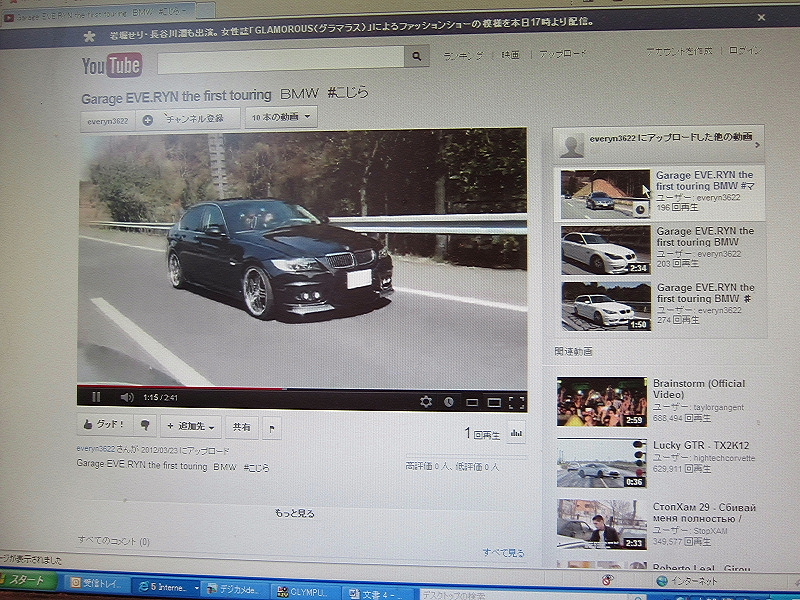Show video statistics bar chart icon
This screenshot has height=600, width=800.
[517, 433]
